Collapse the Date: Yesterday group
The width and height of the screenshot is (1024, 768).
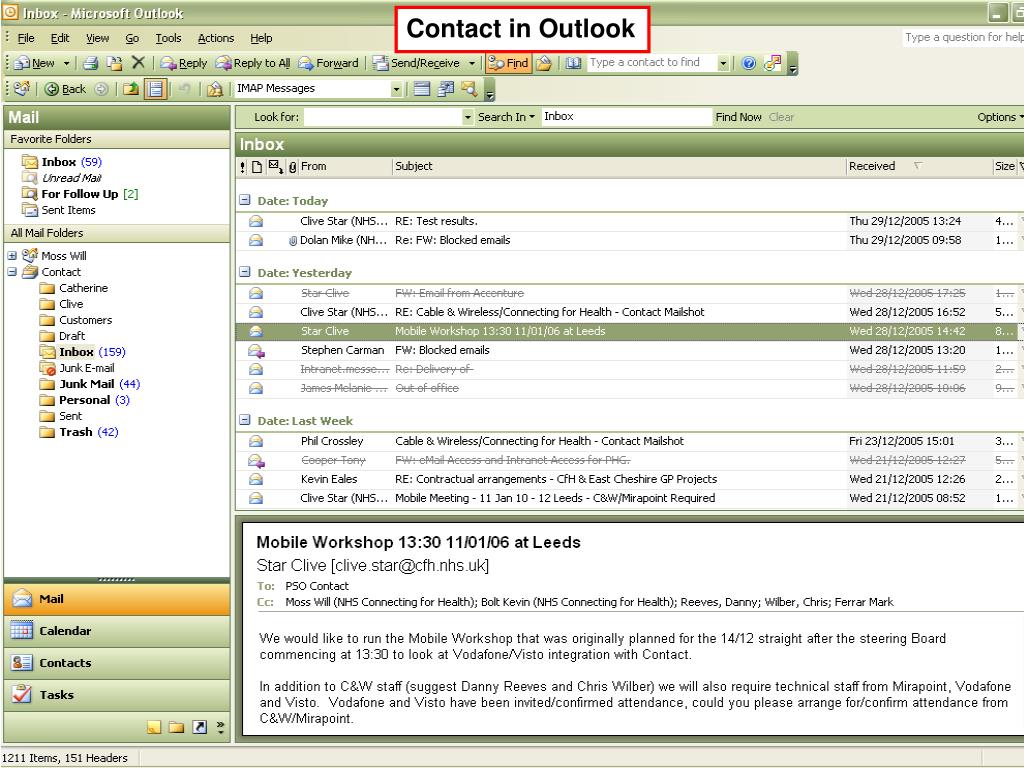coord(245,272)
